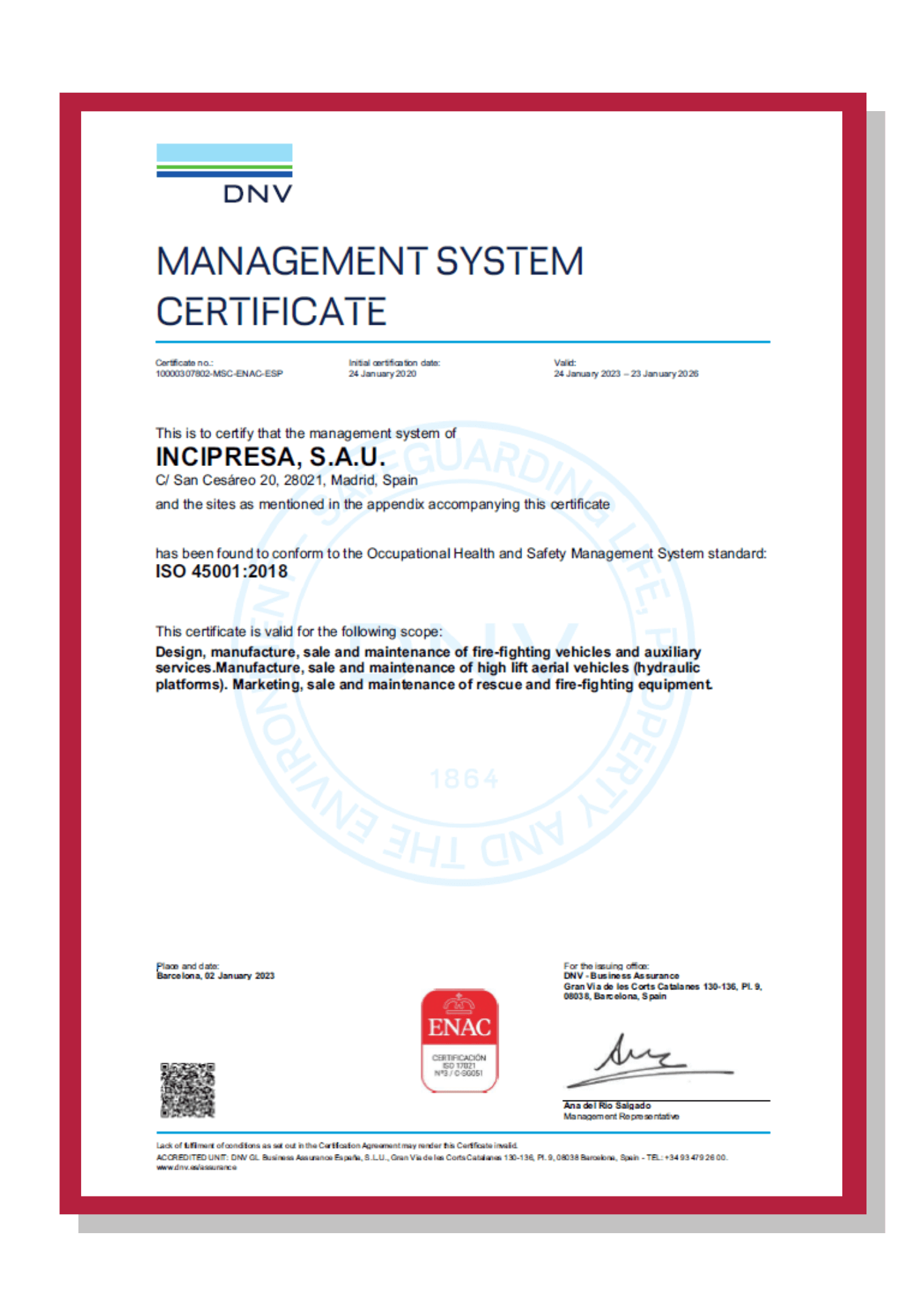Select the 'MANAGEMENT SYSTEM' title line
The image size is (924, 1307).
pos(370,261)
